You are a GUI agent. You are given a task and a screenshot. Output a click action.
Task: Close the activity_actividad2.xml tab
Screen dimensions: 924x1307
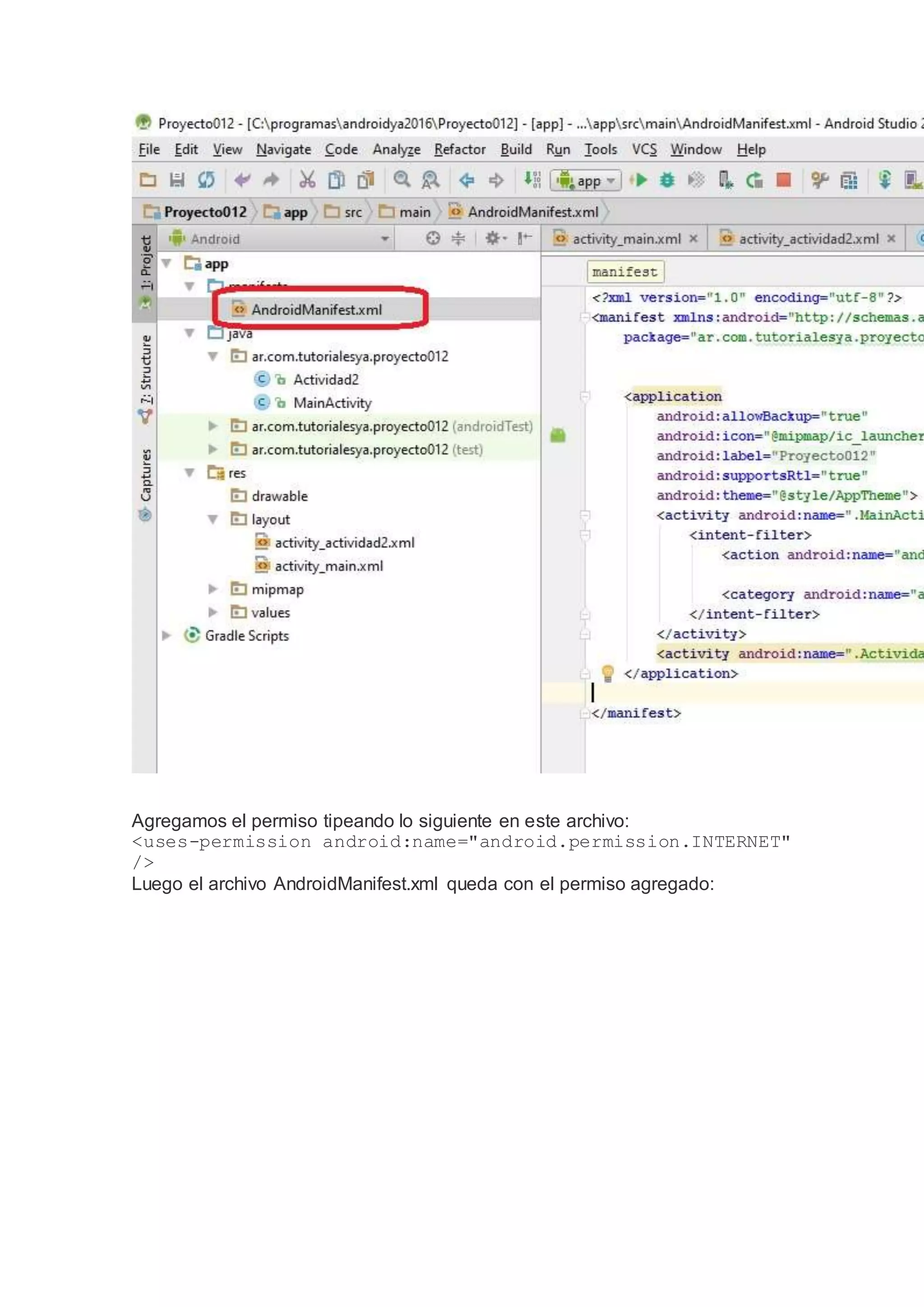click(892, 238)
